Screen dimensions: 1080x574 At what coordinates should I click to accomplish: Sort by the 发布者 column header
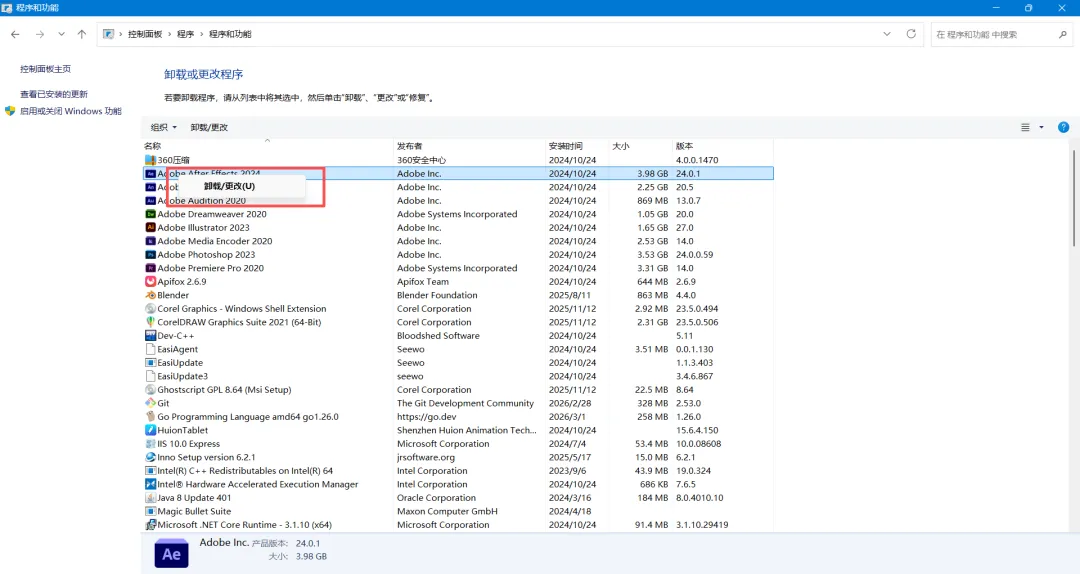pyautogui.click(x=469, y=146)
